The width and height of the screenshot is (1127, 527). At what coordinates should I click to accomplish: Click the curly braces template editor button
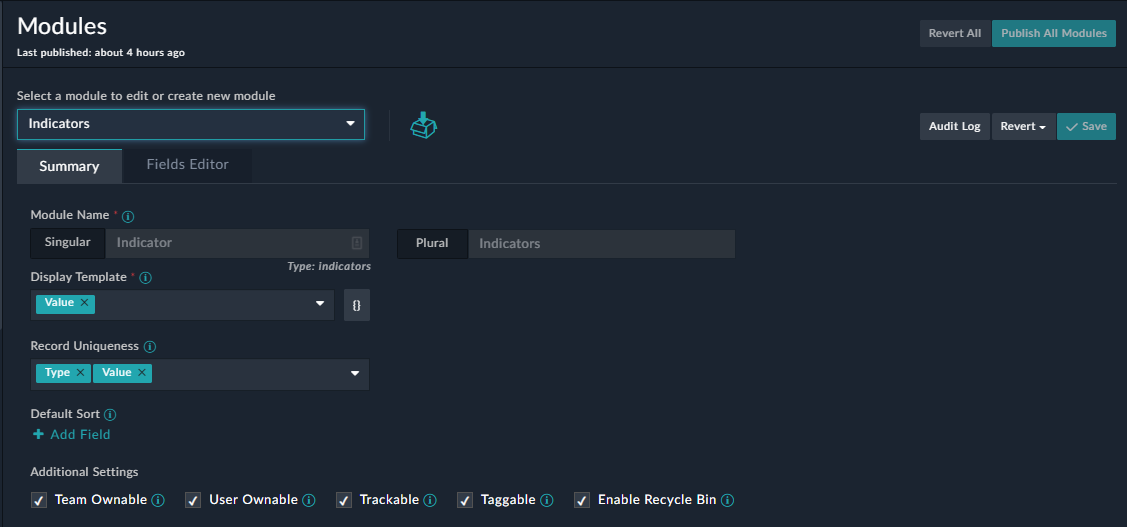(x=356, y=305)
